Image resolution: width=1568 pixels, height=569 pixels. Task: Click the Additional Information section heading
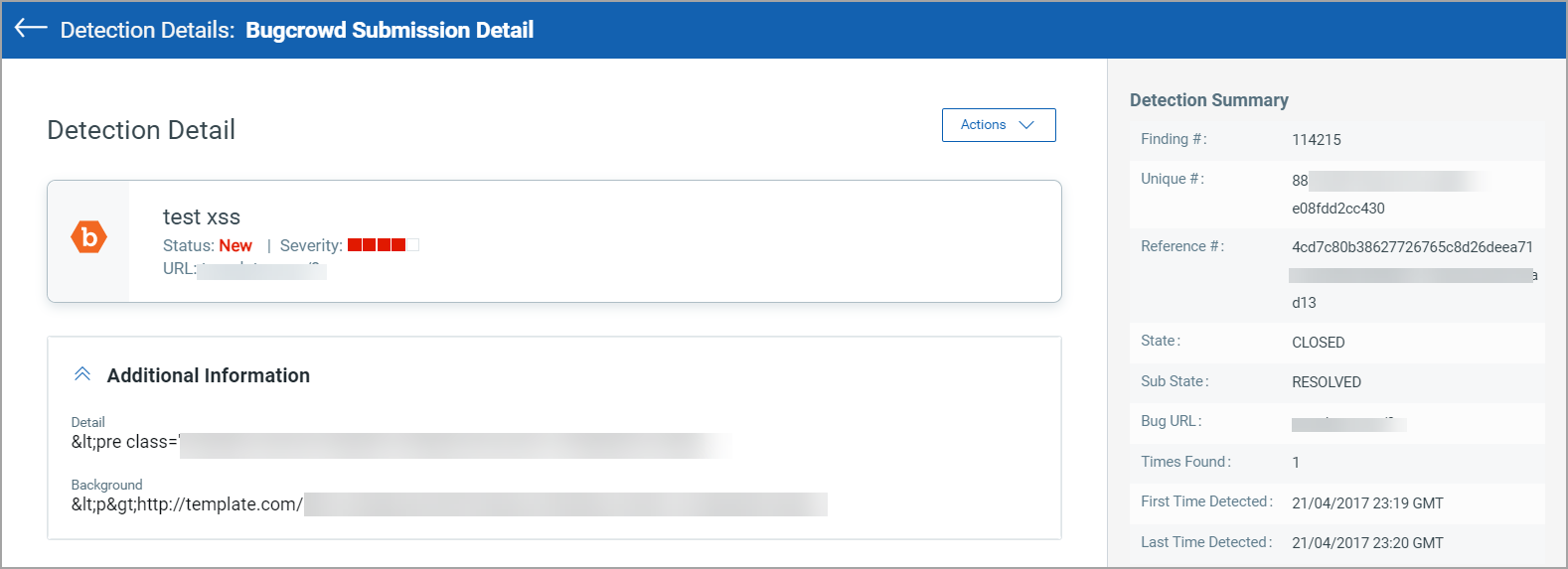(x=209, y=375)
